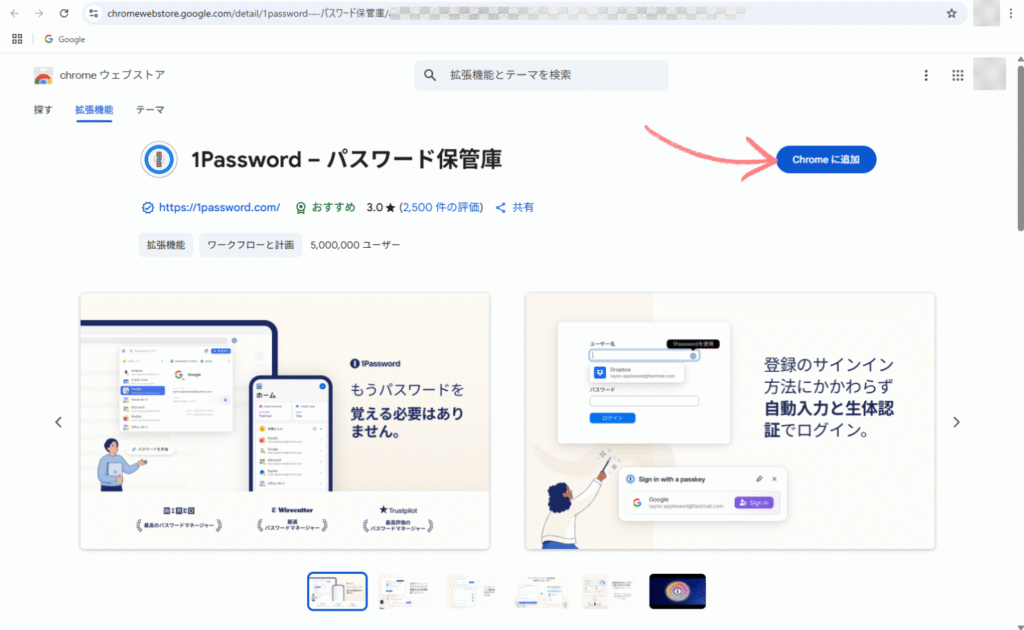Click the 1Password extension logo icon
Viewport: 1024px width, 630px height.
159,159
